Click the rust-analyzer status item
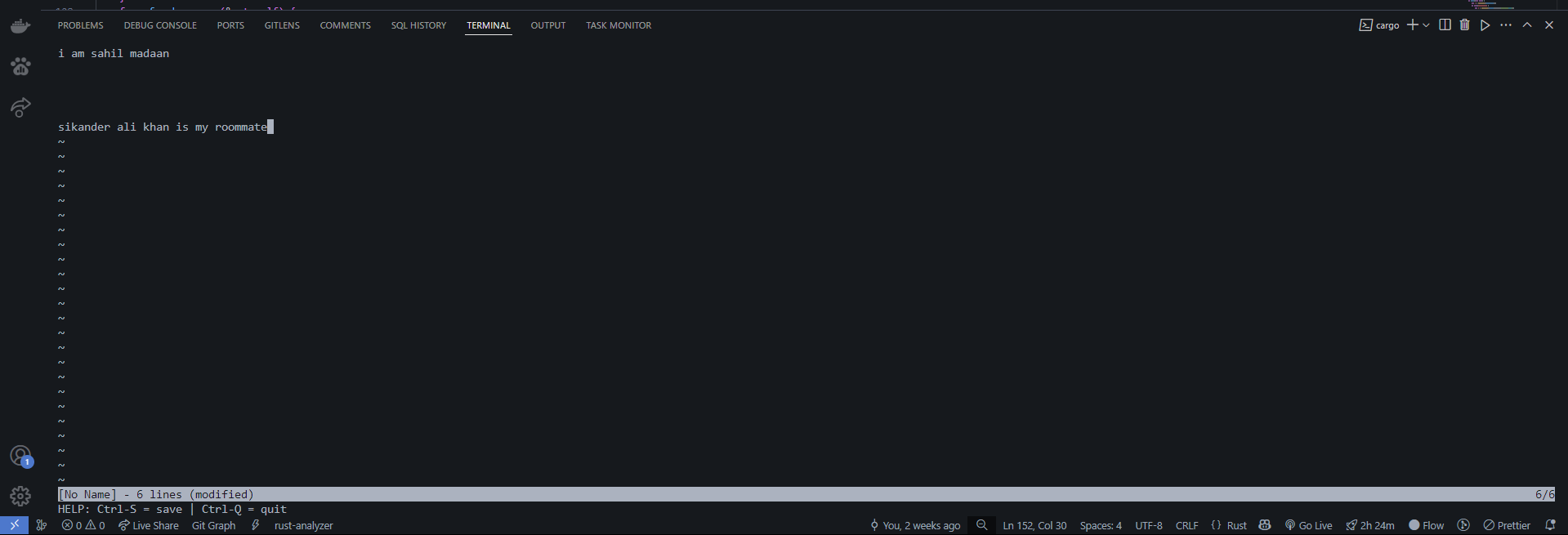Screen dimensions: 1568x535 [x=303, y=525]
